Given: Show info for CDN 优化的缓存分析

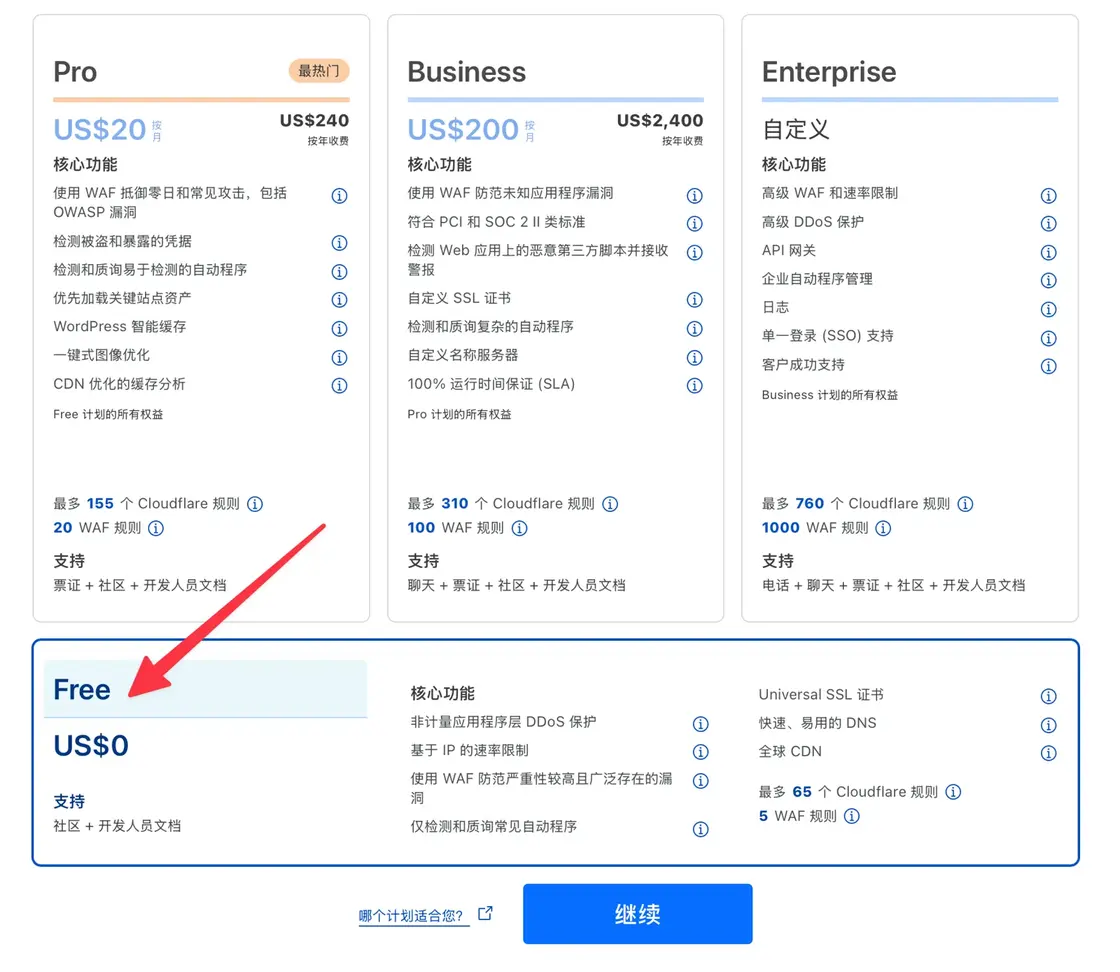Looking at the screenshot, I should point(339,386).
